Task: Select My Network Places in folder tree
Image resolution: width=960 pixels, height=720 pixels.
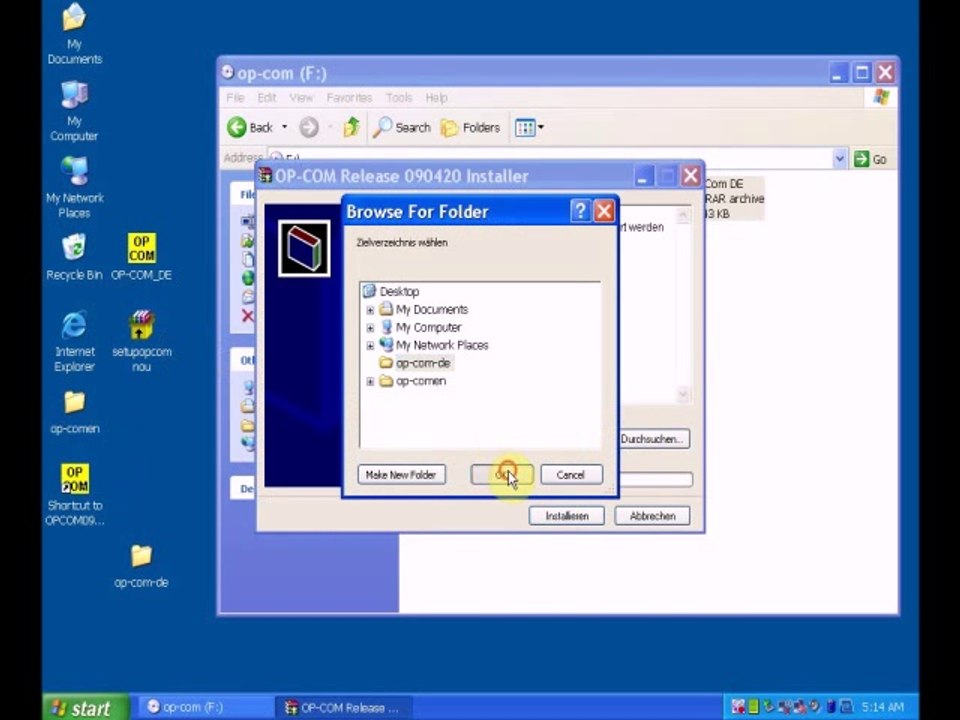Action: coord(441,345)
